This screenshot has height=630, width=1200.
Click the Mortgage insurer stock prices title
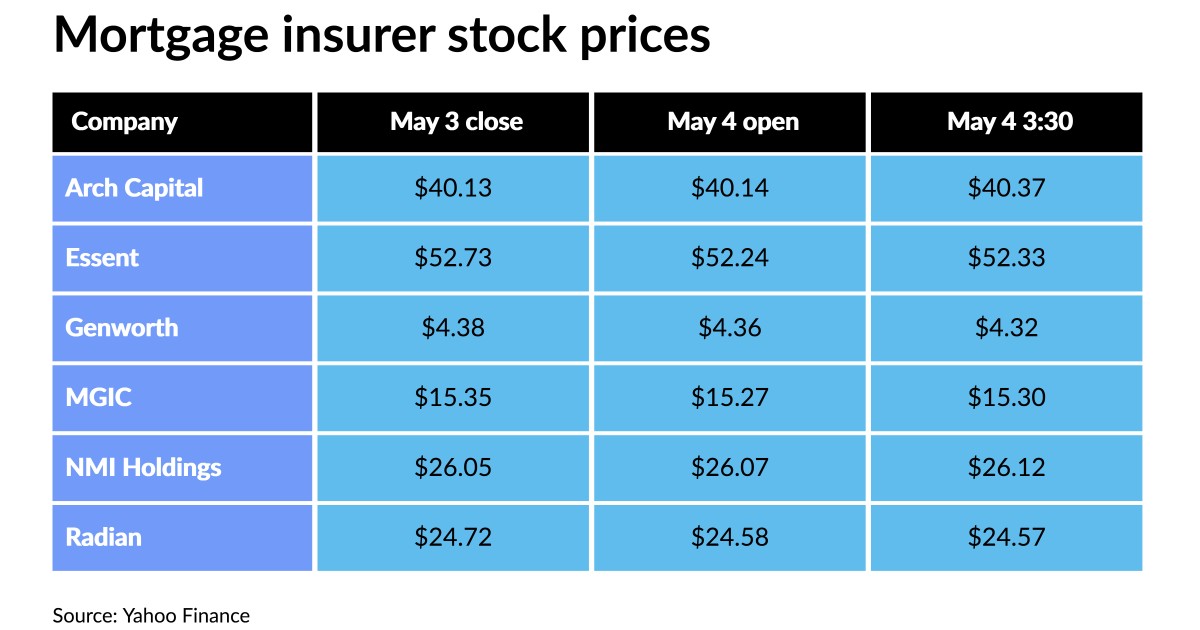381,36
